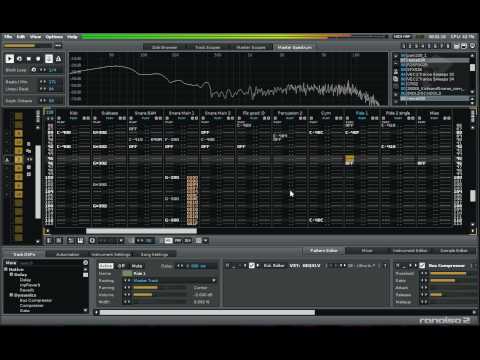Click the track name color swatch

tap(127, 274)
